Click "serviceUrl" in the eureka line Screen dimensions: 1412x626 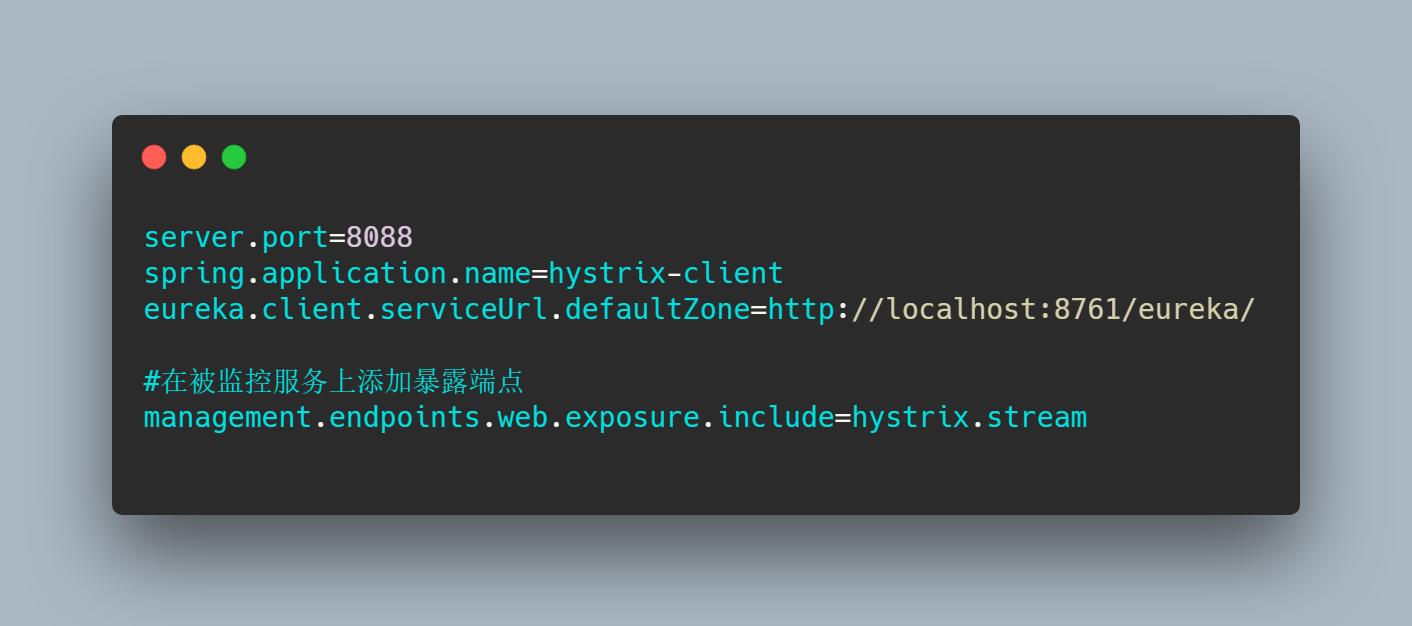464,310
